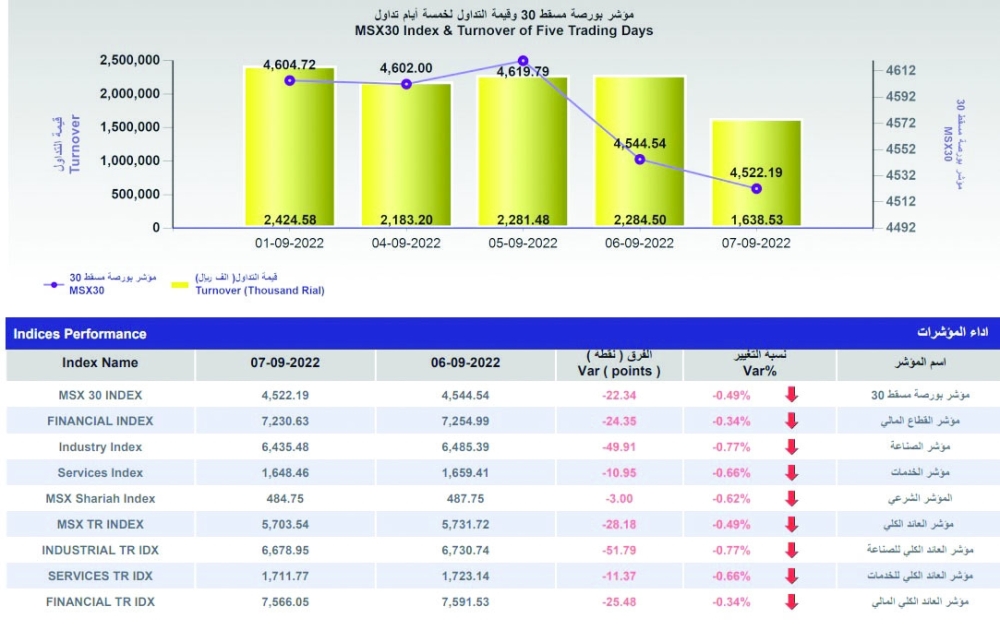
Task: Select the 4,619.79 data point on the line
Action: [x=523, y=60]
